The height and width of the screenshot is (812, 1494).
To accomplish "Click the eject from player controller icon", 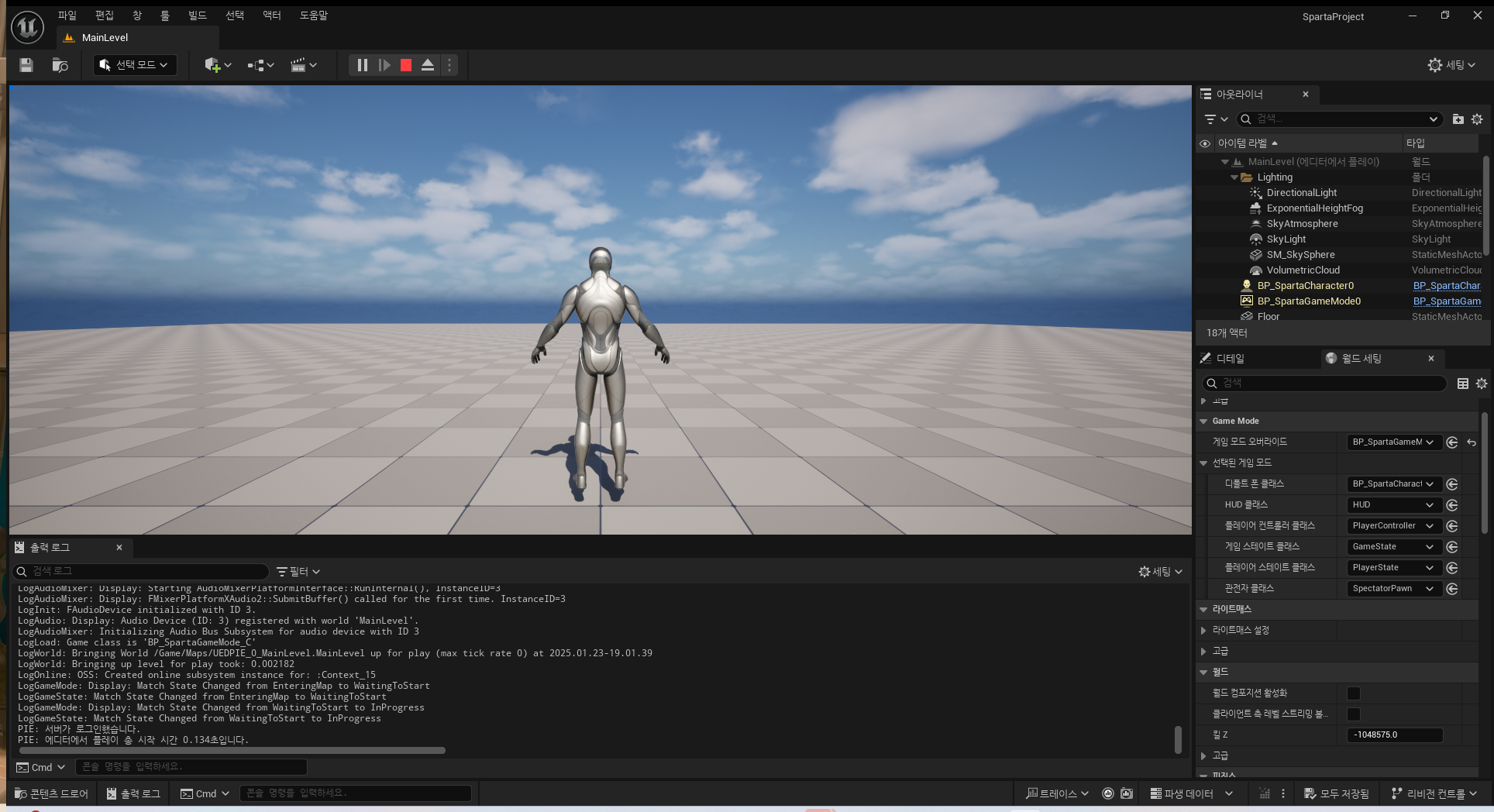I will (428, 65).
